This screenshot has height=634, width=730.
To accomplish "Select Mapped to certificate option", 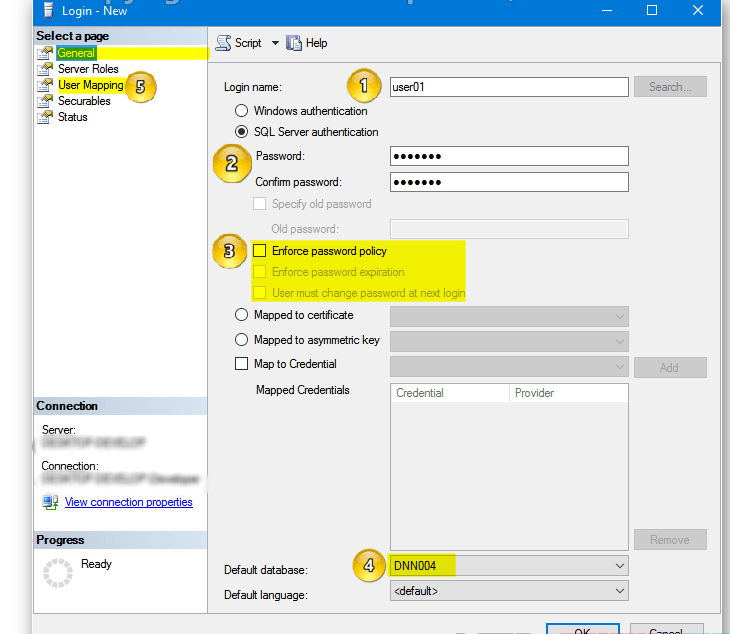I will (241, 315).
